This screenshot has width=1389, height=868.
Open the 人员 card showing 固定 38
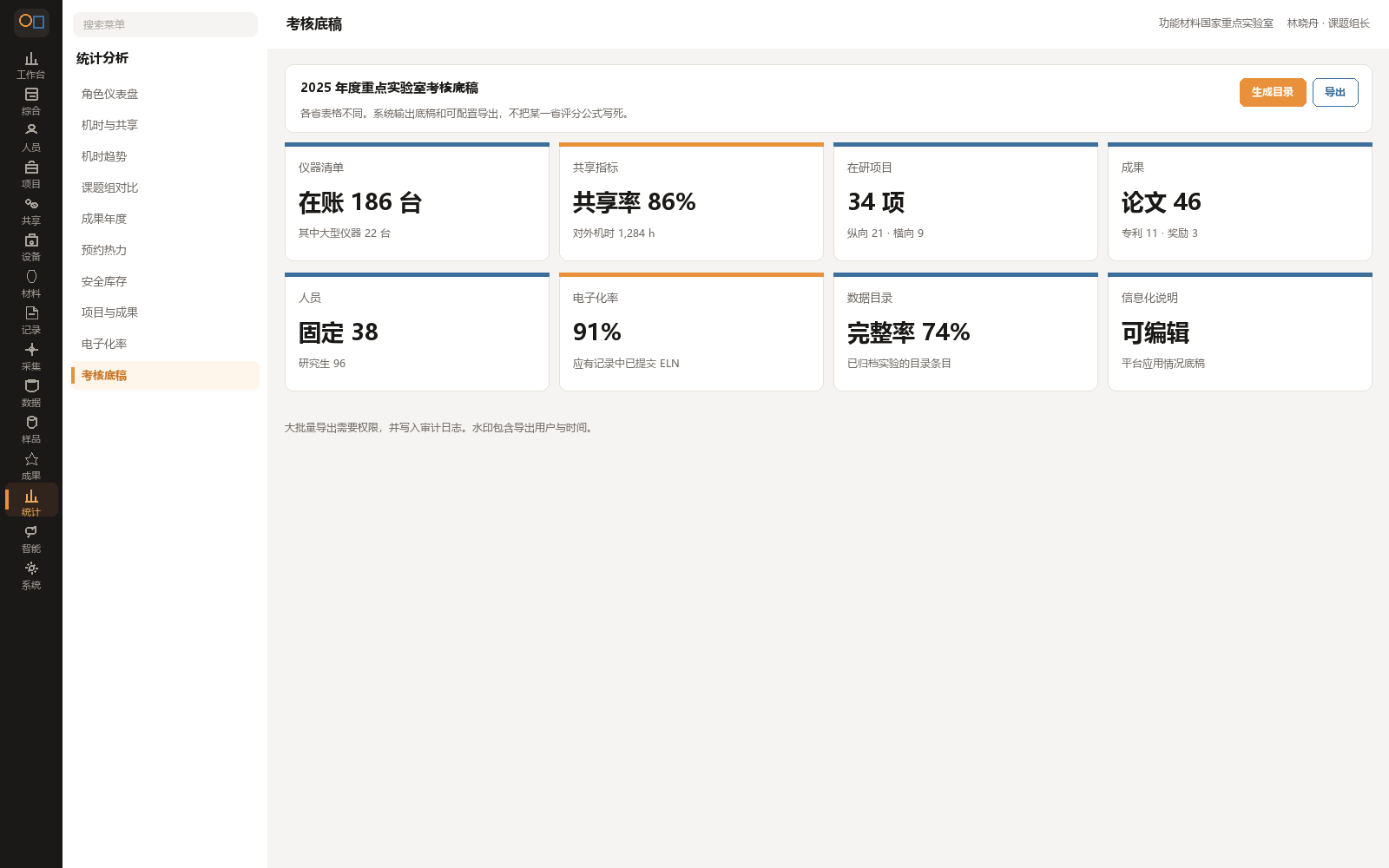pyautogui.click(x=417, y=332)
